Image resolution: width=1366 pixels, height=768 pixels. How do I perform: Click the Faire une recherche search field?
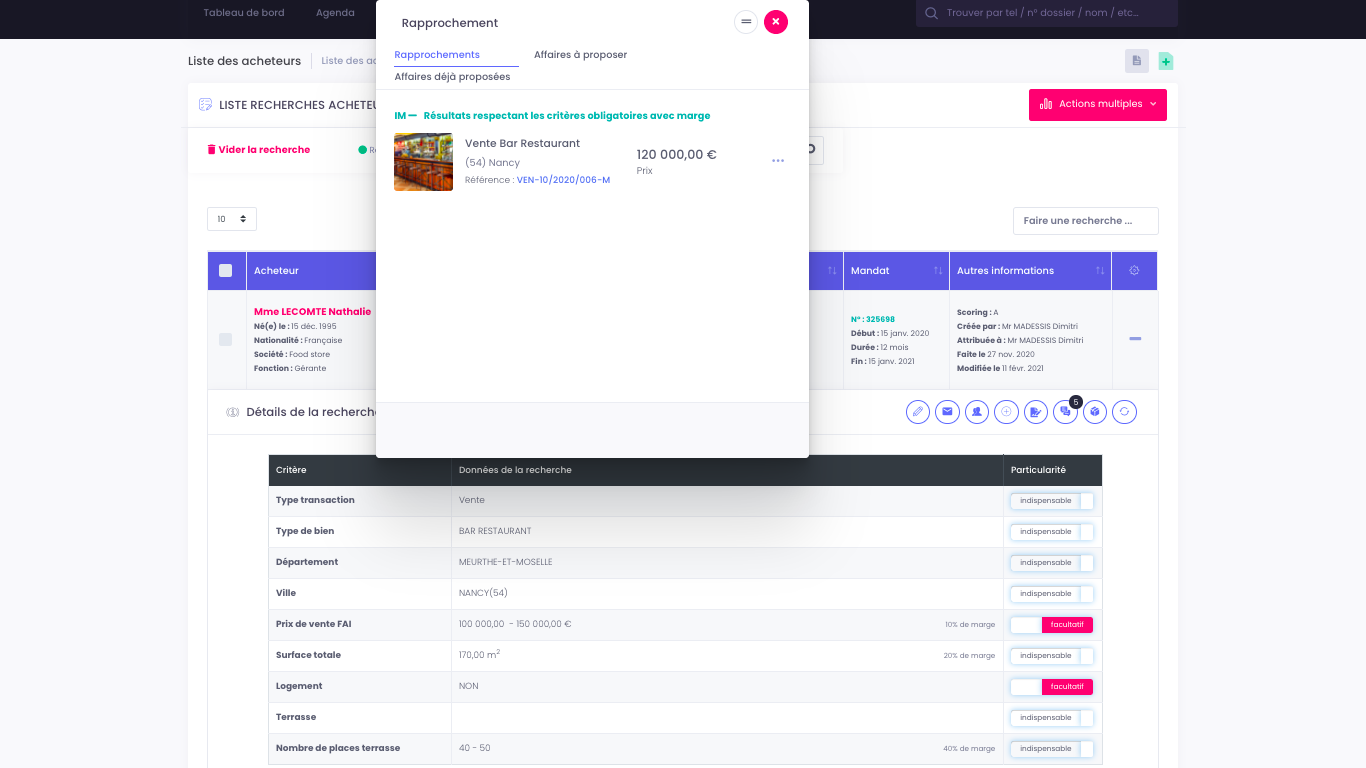pyautogui.click(x=1085, y=221)
